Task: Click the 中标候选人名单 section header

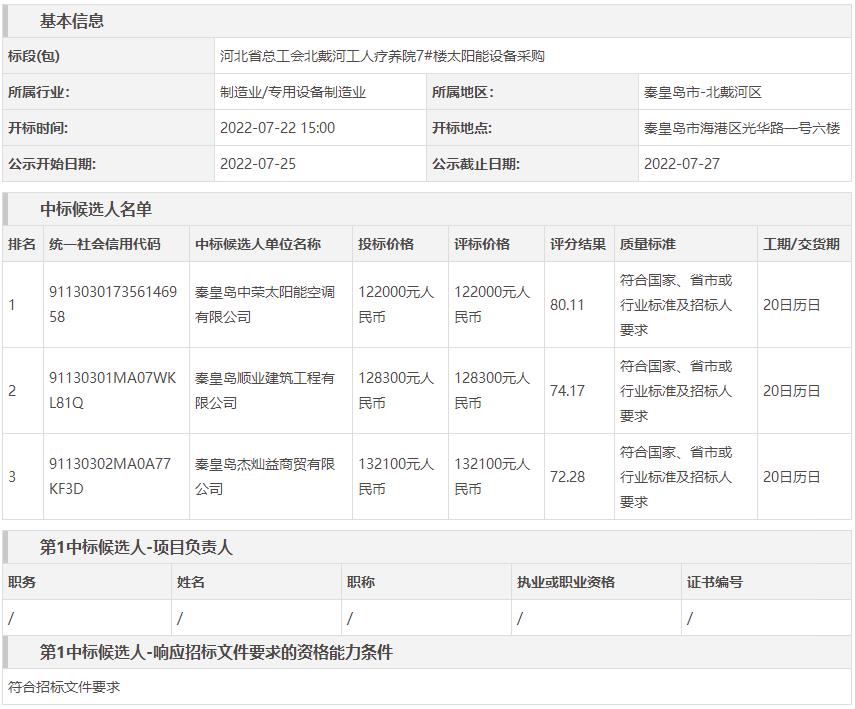Action: [96, 209]
